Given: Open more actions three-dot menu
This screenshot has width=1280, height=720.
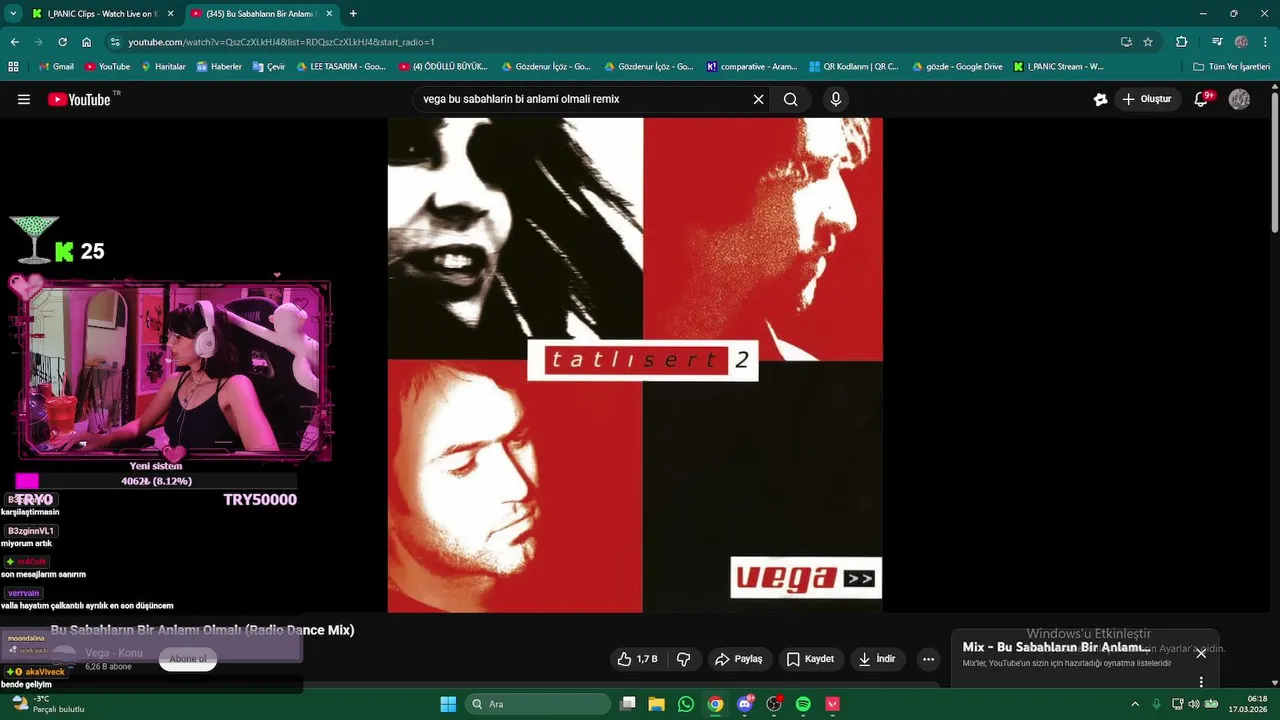Looking at the screenshot, I should pyautogui.click(x=928, y=659).
